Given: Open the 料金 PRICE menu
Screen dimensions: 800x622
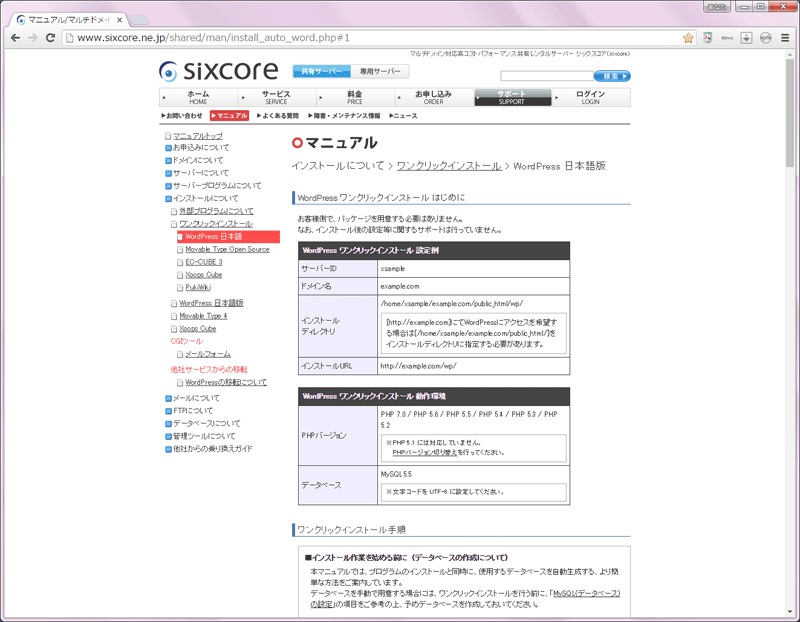Looking at the screenshot, I should pos(355,97).
